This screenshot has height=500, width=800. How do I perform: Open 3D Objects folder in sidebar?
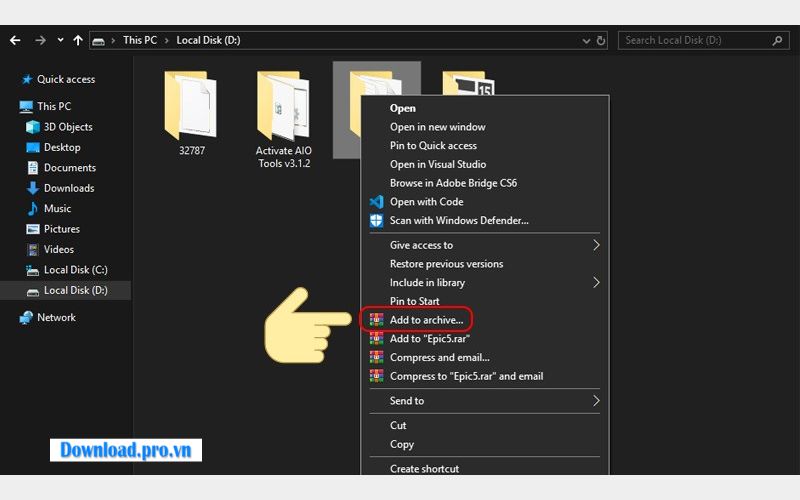pos(68,127)
